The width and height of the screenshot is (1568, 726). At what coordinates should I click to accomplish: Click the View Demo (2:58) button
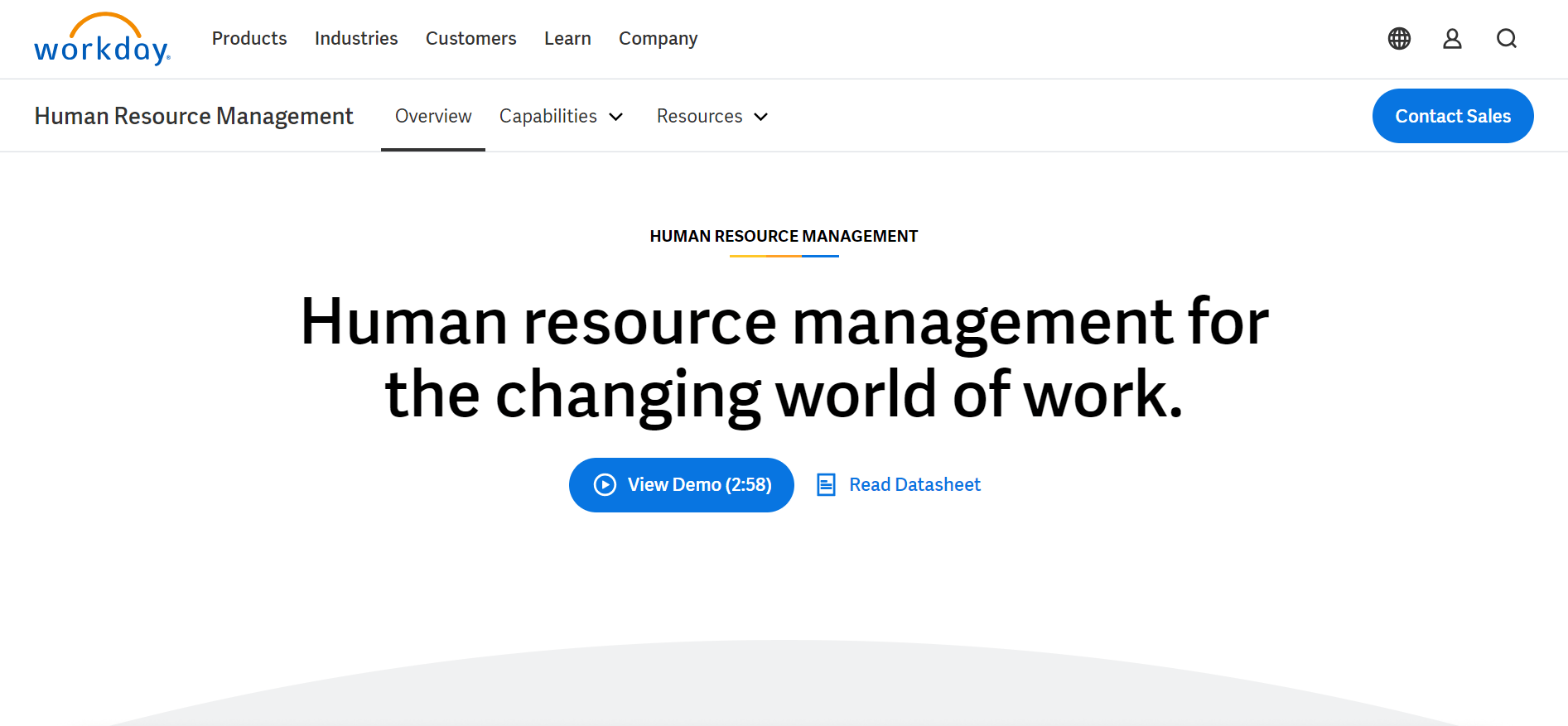(x=682, y=485)
